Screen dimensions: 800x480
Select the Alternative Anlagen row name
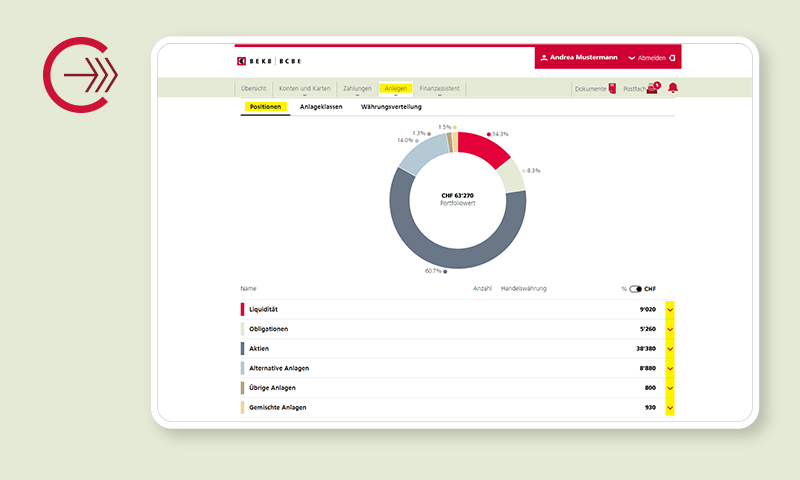[x=279, y=368]
